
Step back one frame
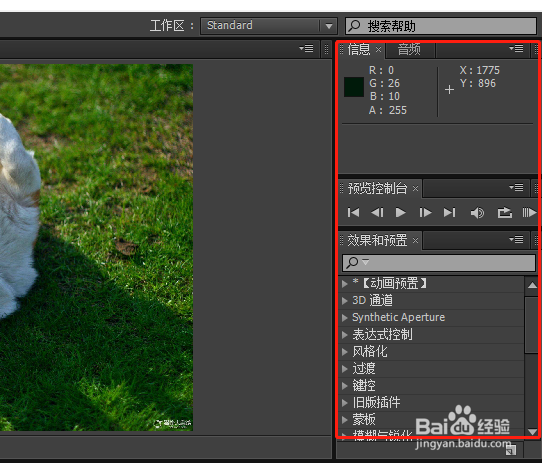click(x=377, y=212)
